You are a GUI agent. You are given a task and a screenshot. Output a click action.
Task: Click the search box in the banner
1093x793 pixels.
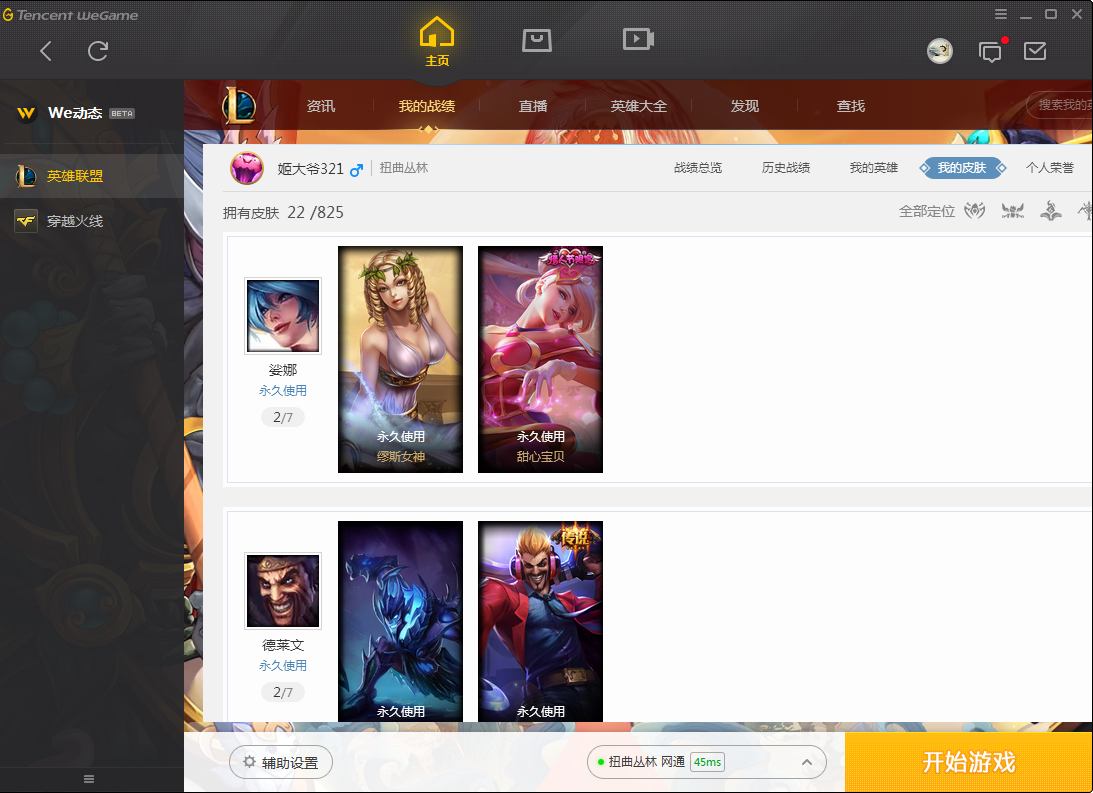(1060, 105)
